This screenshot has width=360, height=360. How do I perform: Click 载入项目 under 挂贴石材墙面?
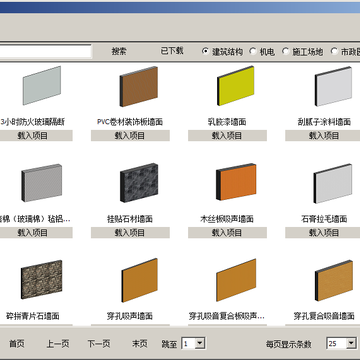tap(130, 232)
